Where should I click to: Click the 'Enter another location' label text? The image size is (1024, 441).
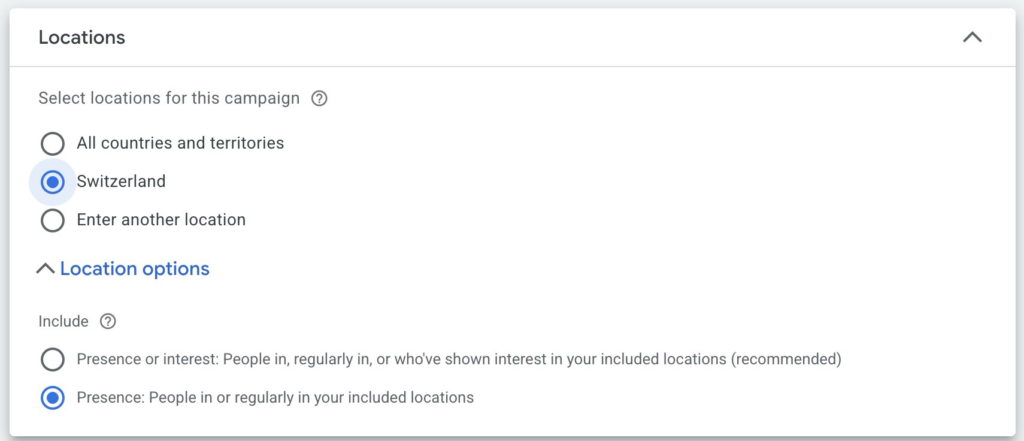click(x=161, y=219)
